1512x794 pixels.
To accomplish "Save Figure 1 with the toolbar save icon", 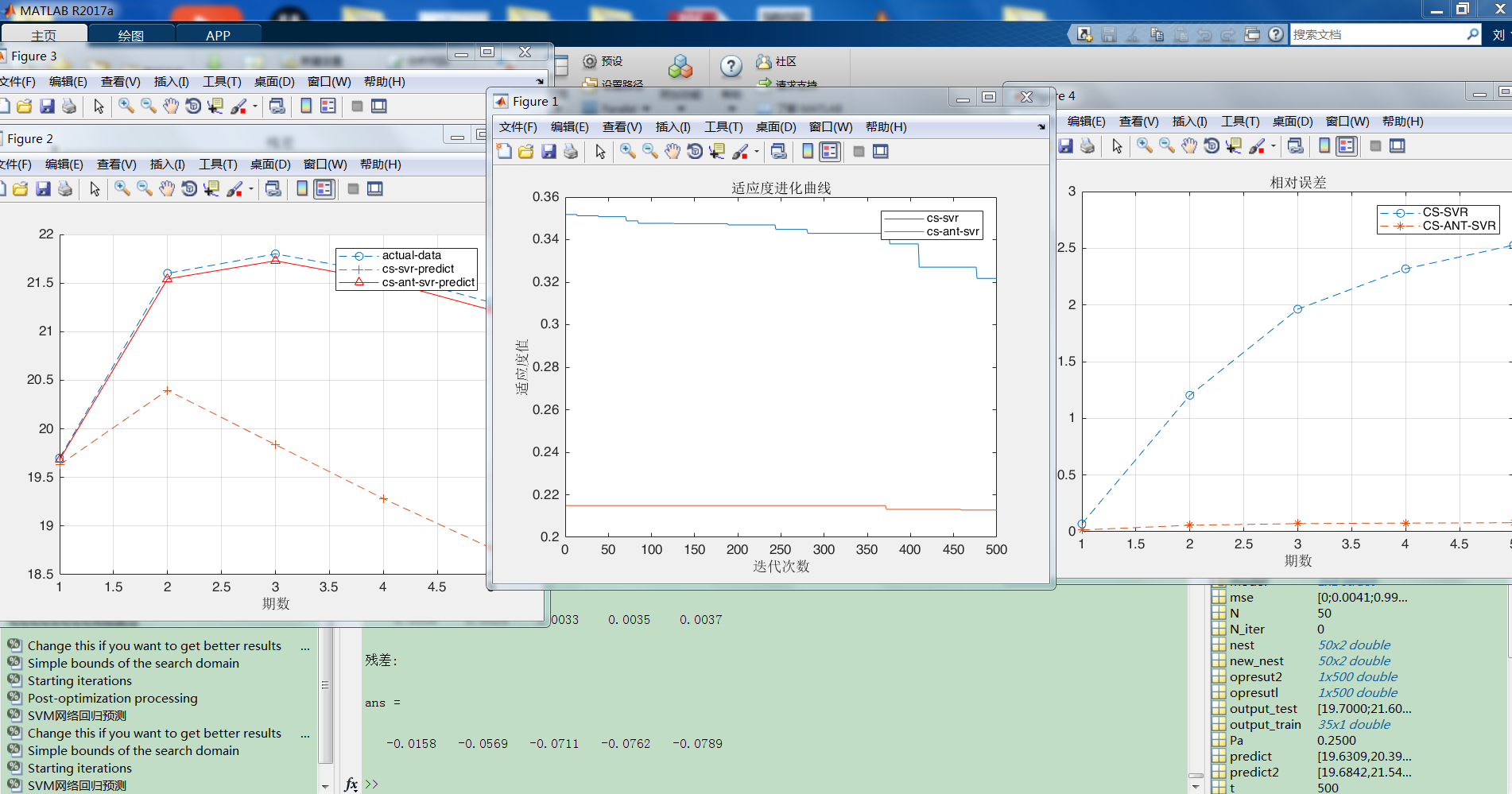I will pos(549,151).
